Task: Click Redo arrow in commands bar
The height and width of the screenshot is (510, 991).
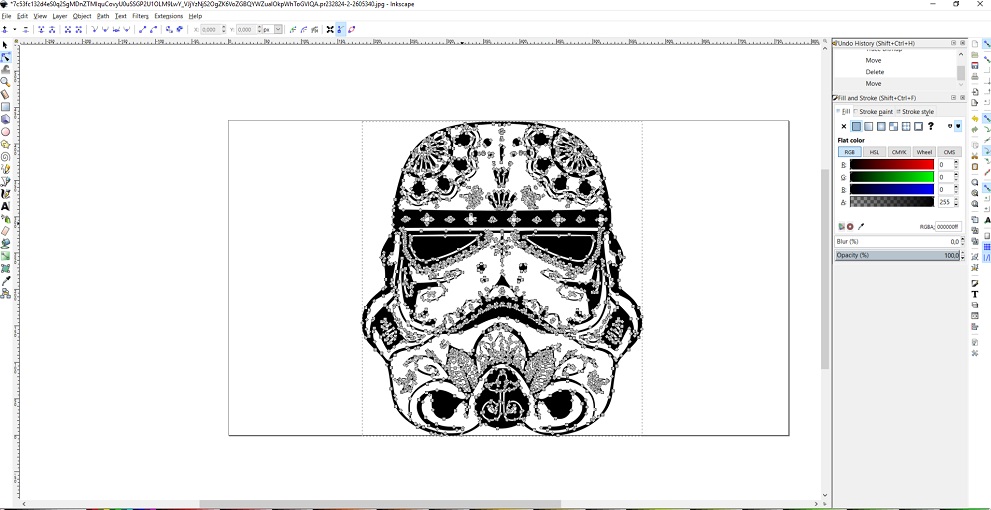Action: coord(975,130)
